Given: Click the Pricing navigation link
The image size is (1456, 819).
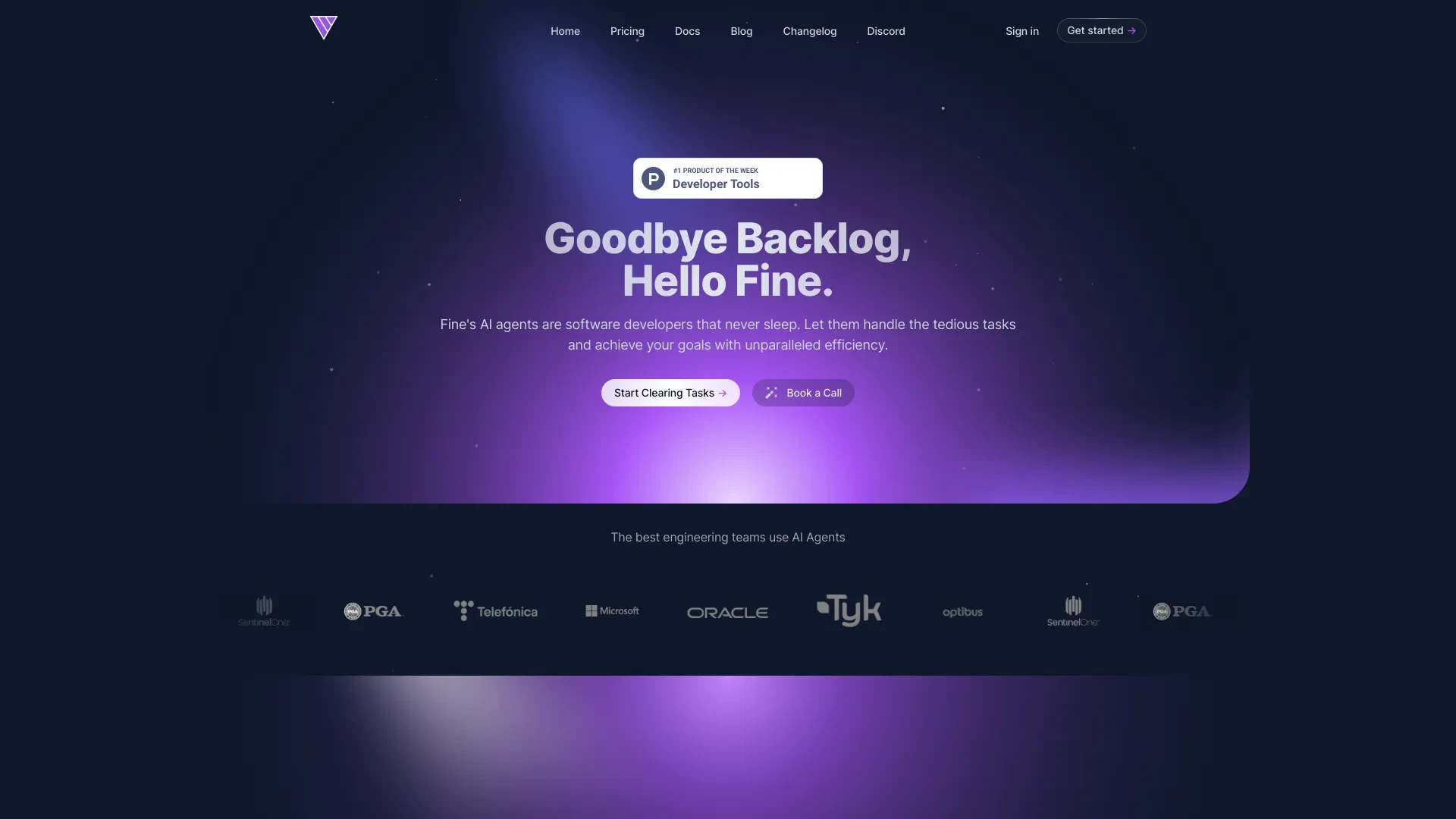Looking at the screenshot, I should pyautogui.click(x=627, y=30).
